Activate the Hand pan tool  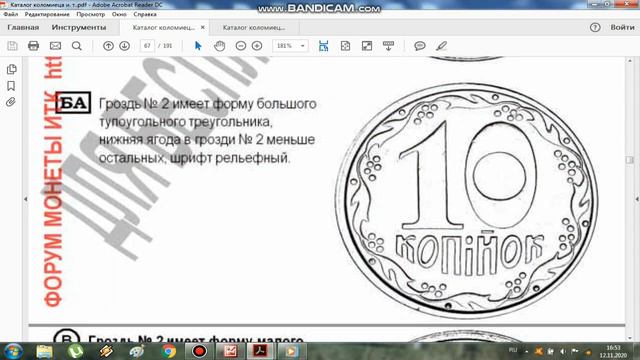tap(220, 46)
